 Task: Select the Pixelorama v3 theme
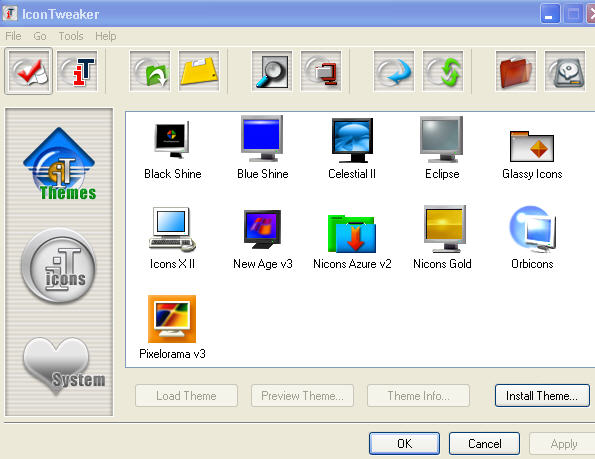point(172,328)
